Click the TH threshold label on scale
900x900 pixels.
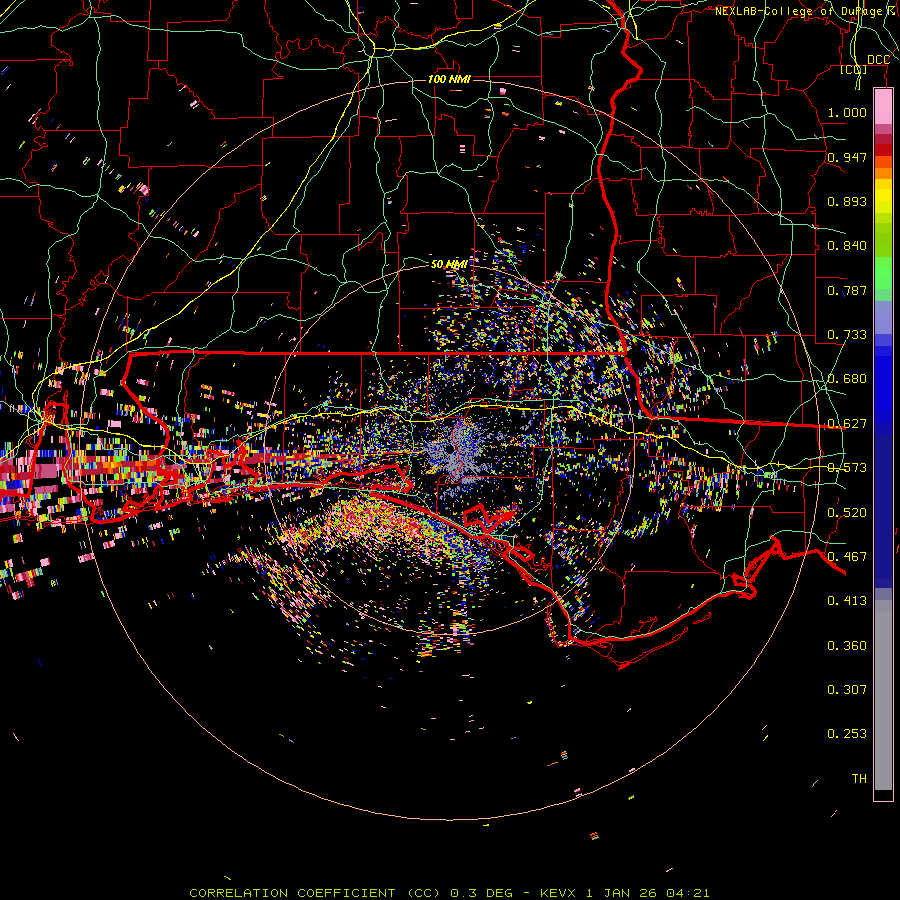click(859, 778)
